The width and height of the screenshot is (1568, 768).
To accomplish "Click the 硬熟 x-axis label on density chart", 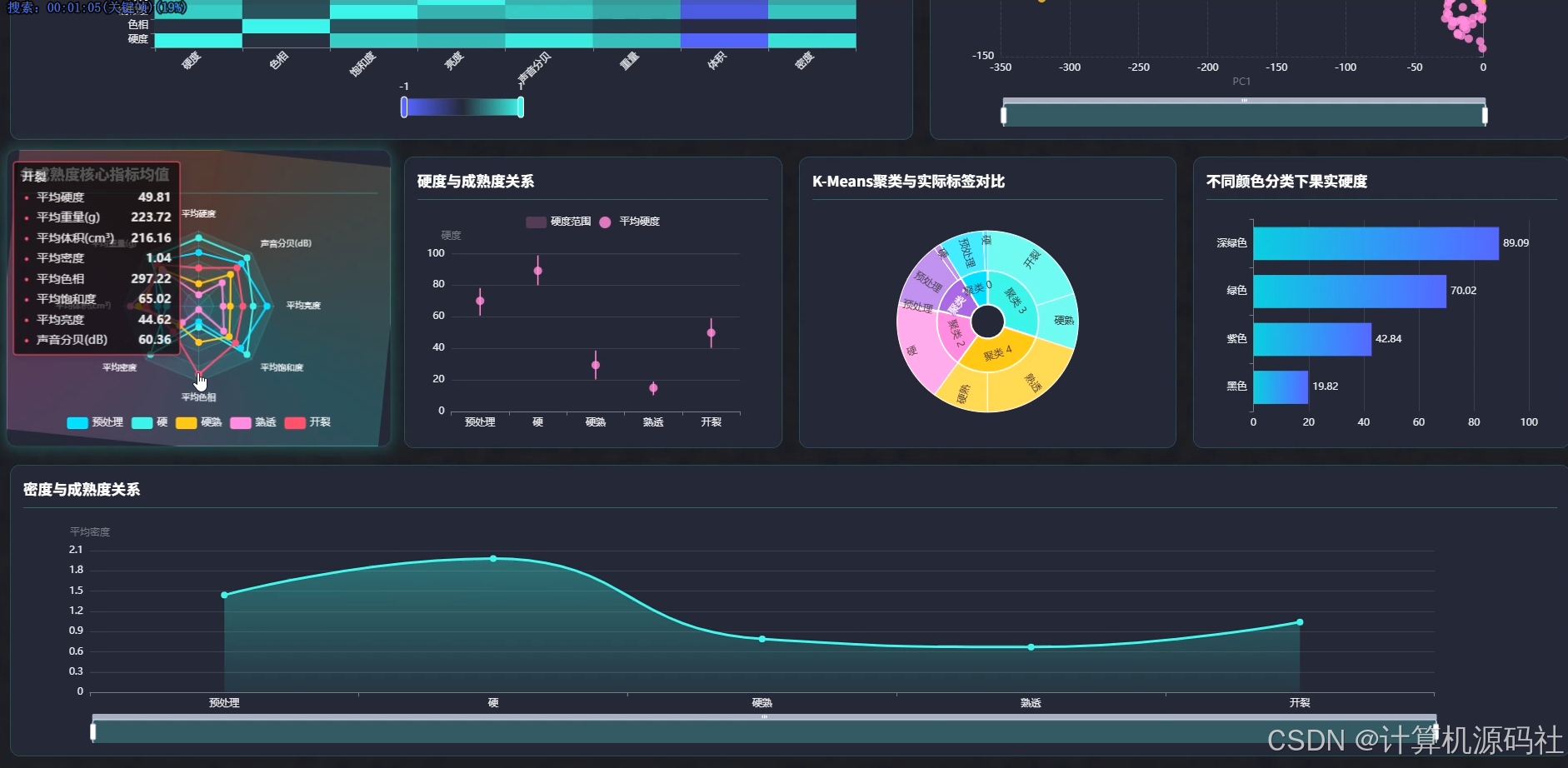I will pyautogui.click(x=762, y=703).
